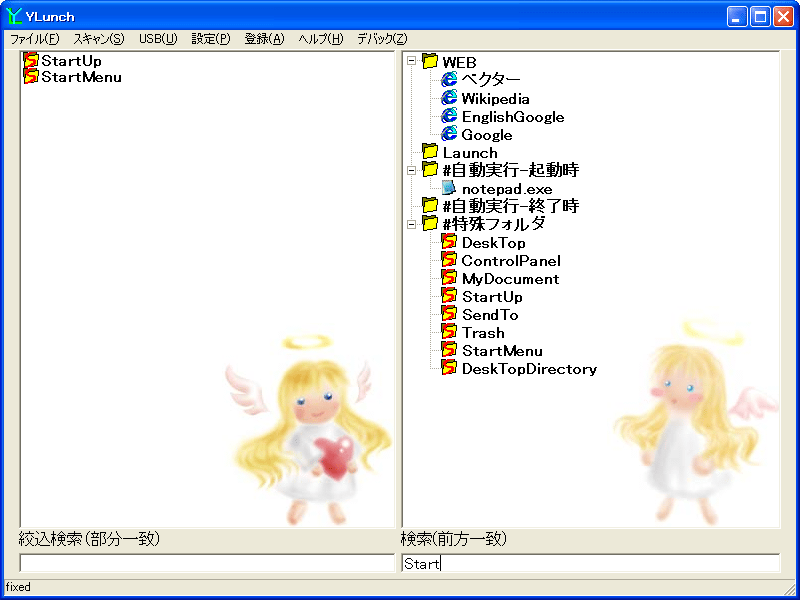This screenshot has width=800, height=600.
Task: Click the 絞込検索 filter input field
Action: (207, 563)
